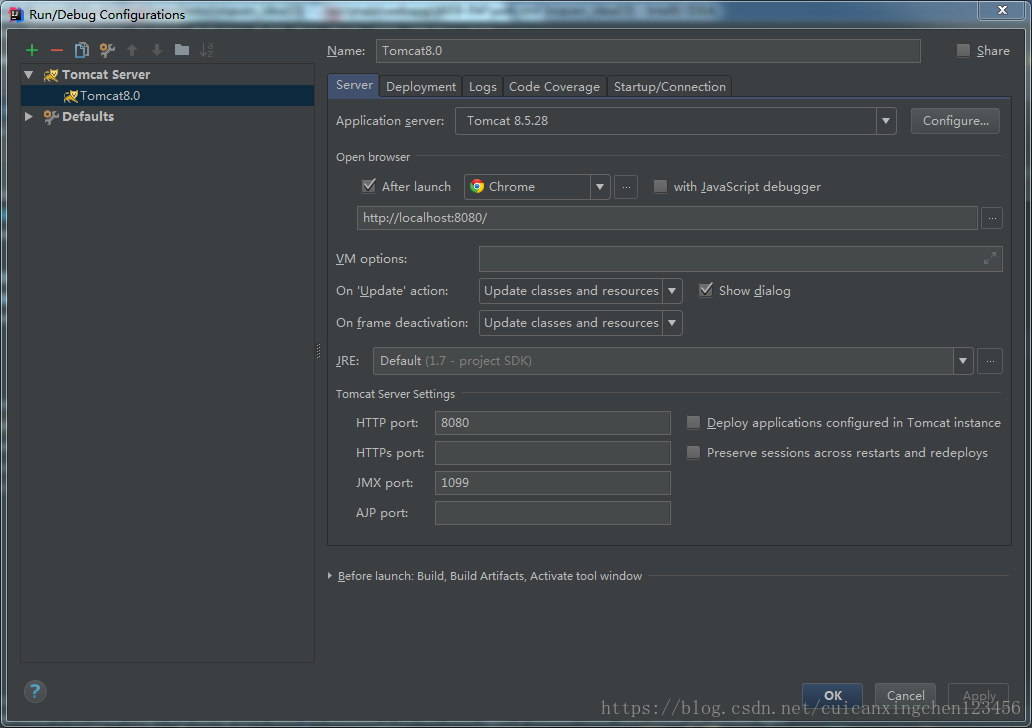Image resolution: width=1032 pixels, height=728 pixels.
Task: Open JRE dropdown arrow
Action: 963,361
